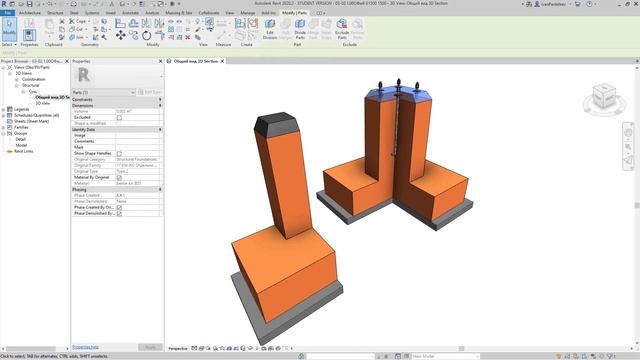Click the Help question mark icon
The height and width of the screenshot is (360, 640).
click(589, 4)
